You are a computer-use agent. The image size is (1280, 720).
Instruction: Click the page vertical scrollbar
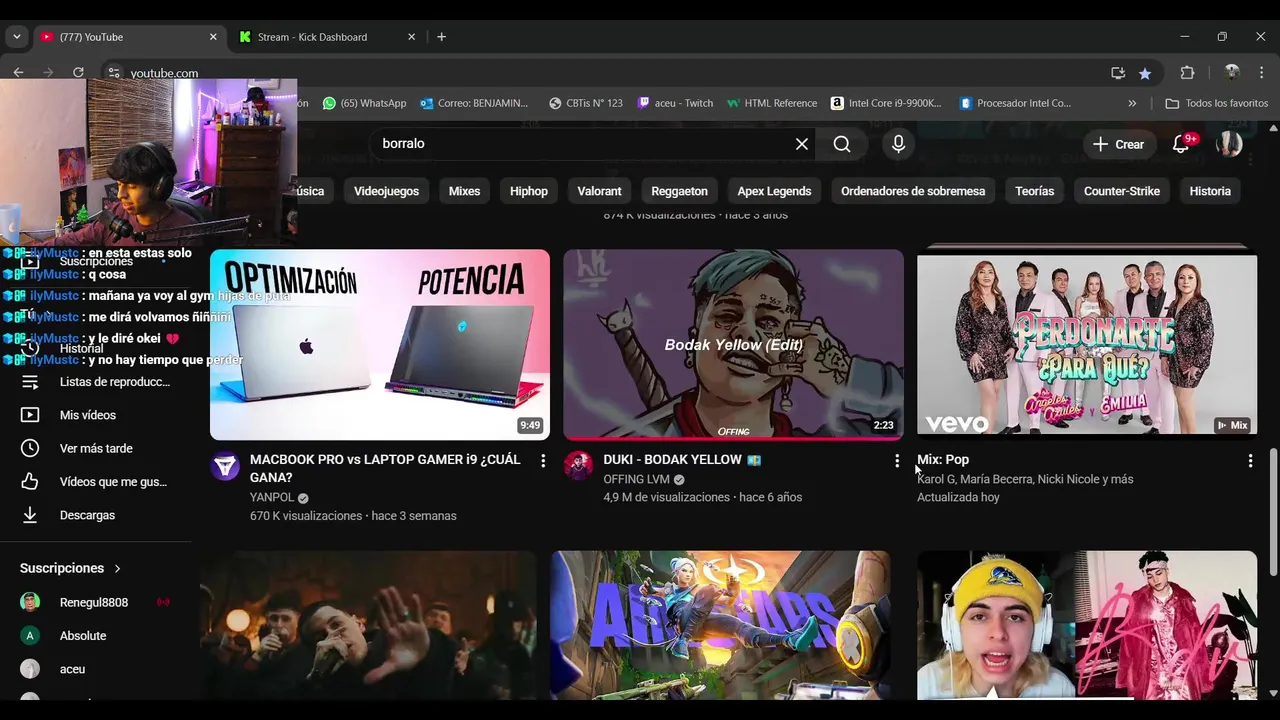click(1273, 510)
